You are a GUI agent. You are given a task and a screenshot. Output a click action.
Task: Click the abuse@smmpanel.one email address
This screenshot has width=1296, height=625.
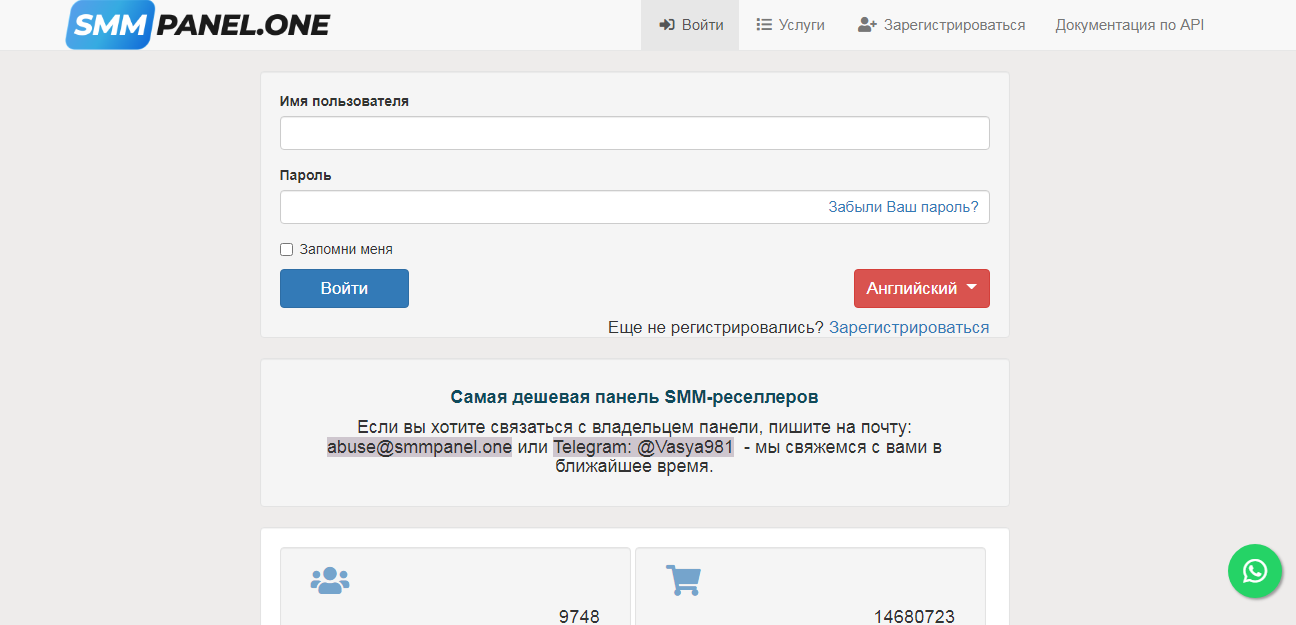coord(419,447)
